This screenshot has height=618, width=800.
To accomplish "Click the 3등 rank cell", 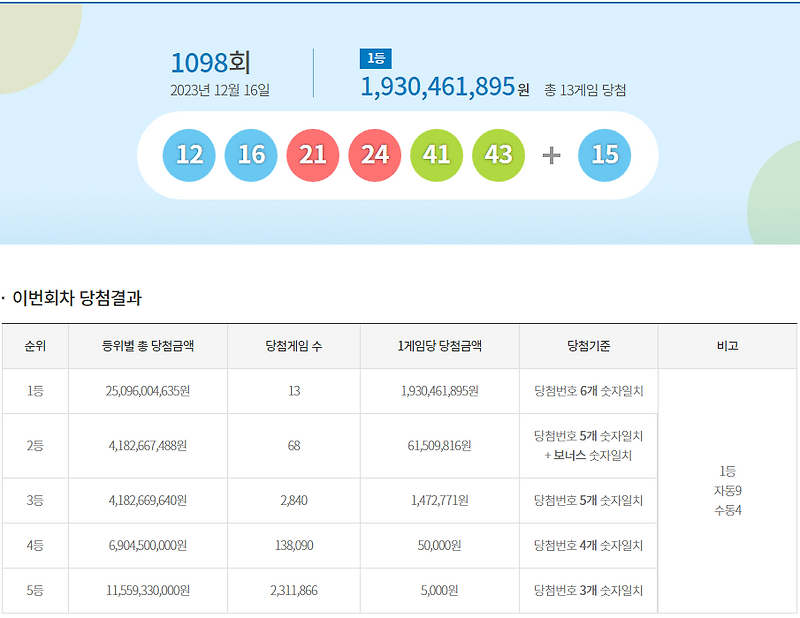I will coord(35,501).
